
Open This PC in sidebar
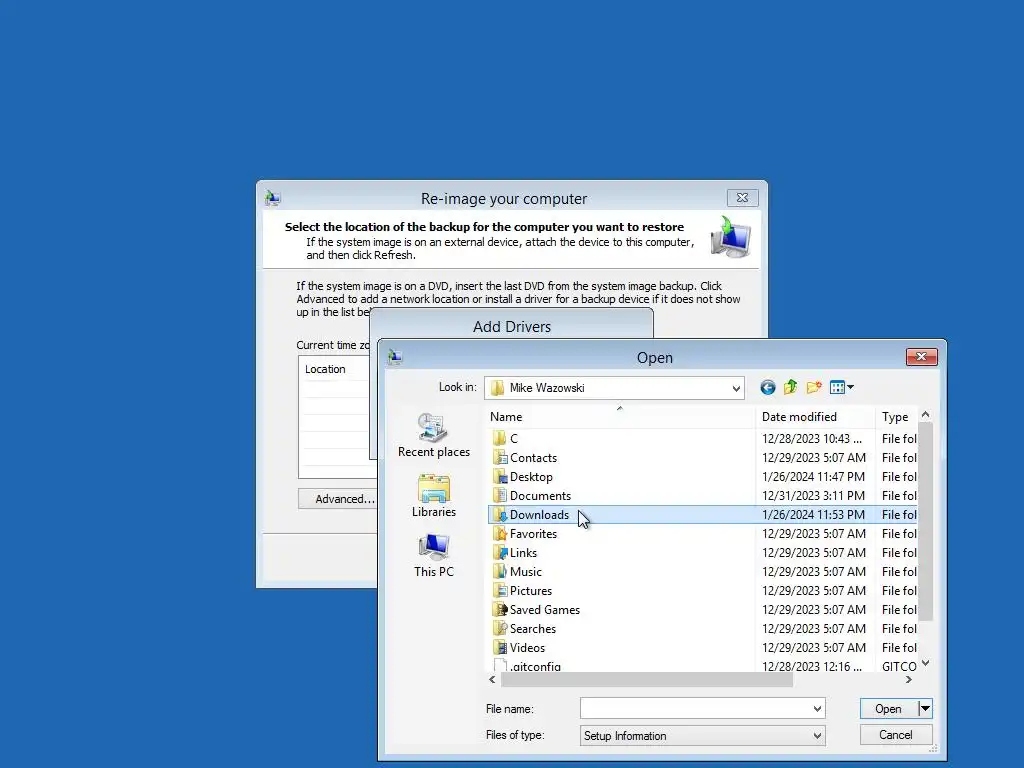pos(434,556)
